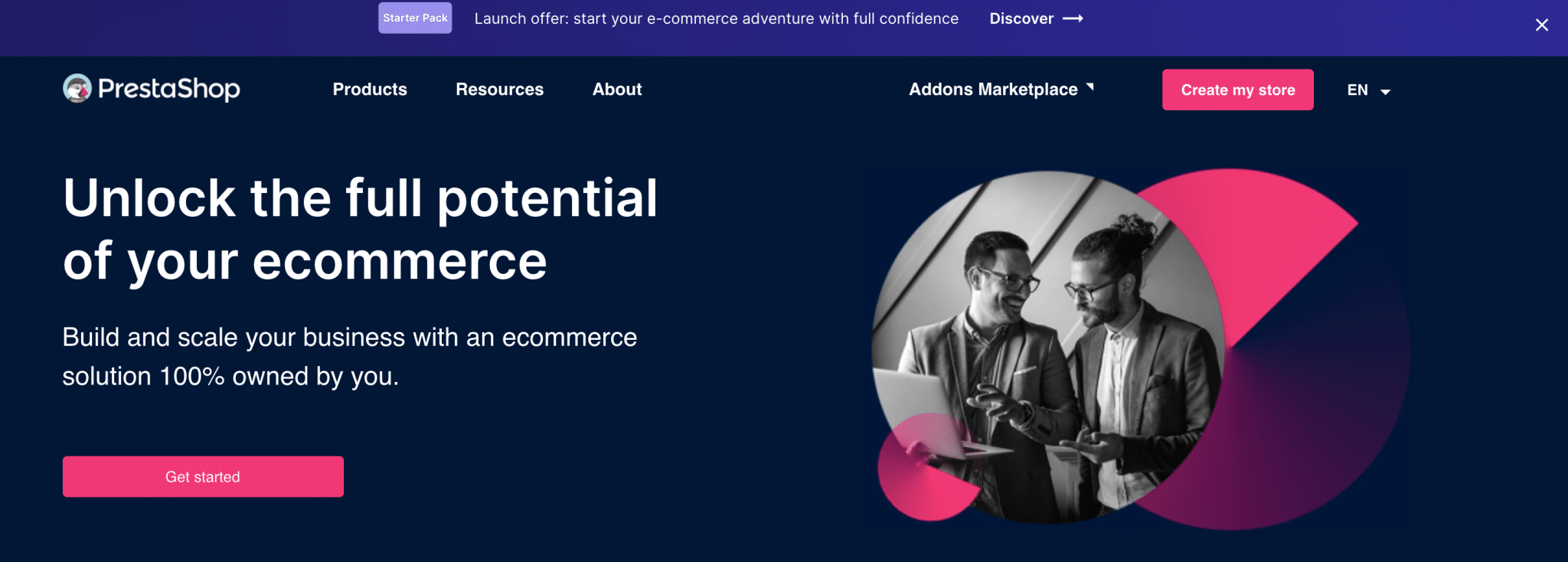Open the Products menu
This screenshot has width=1568, height=562.
[x=370, y=90]
